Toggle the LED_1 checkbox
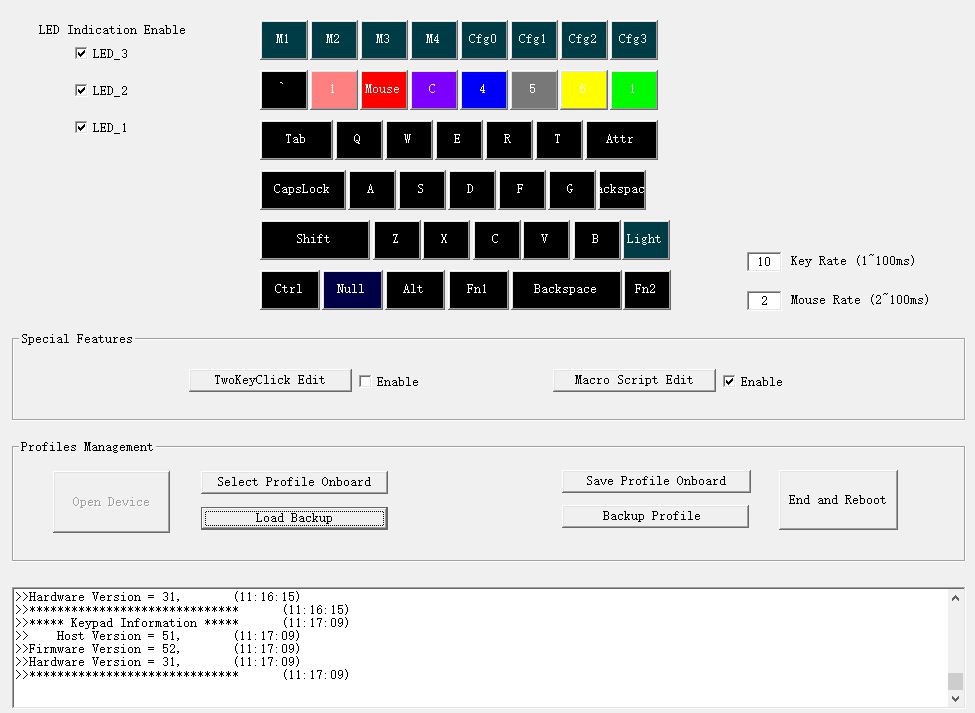This screenshot has height=713, width=975. [81, 127]
